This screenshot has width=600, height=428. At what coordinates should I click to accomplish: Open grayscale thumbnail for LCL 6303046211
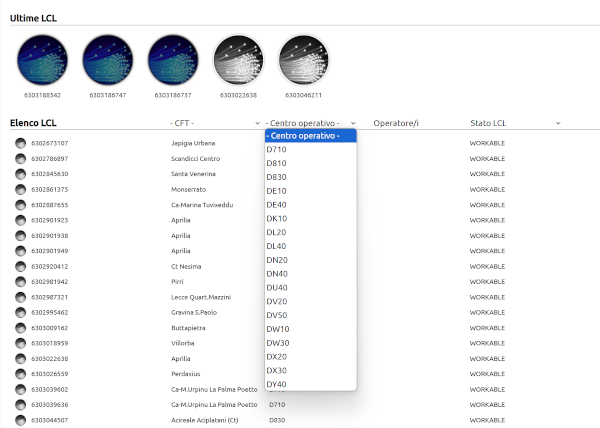[303, 60]
